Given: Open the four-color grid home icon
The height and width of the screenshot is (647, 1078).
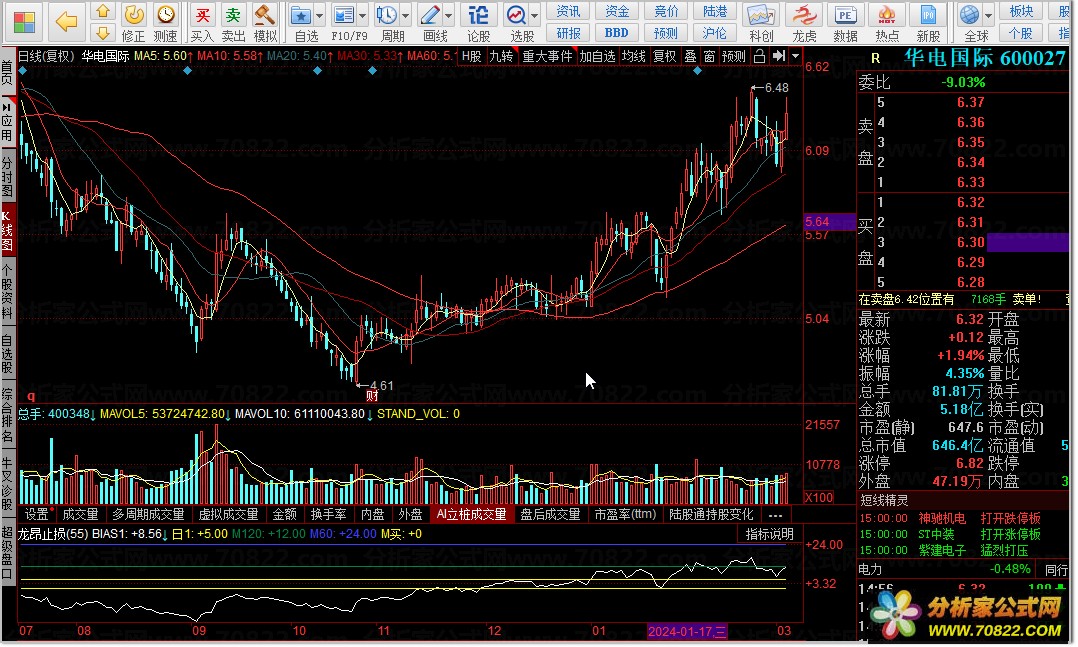Looking at the screenshot, I should point(24,23).
